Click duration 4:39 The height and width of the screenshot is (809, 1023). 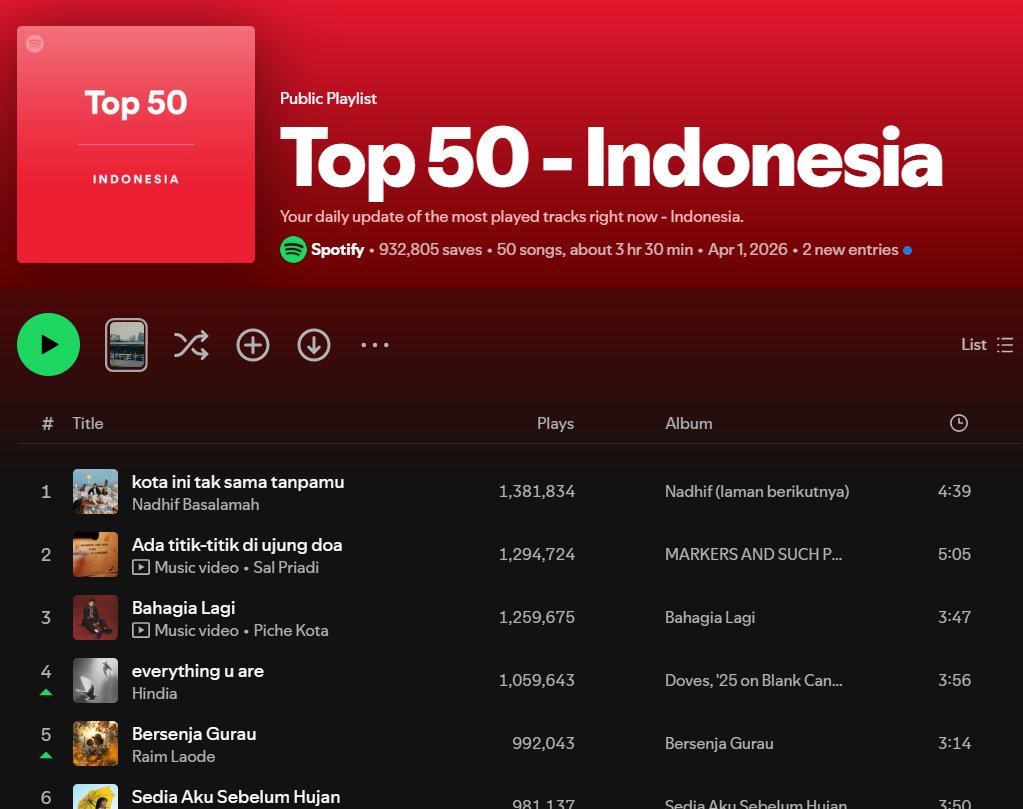pyautogui.click(x=954, y=491)
